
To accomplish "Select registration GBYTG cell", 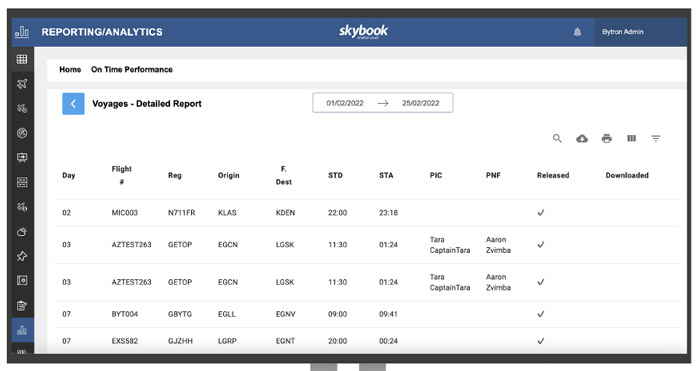I will click(x=180, y=314).
